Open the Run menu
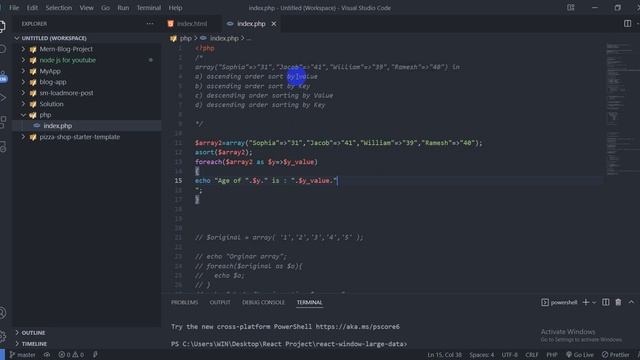Image resolution: width=640 pixels, height=360 pixels. tap(123, 8)
